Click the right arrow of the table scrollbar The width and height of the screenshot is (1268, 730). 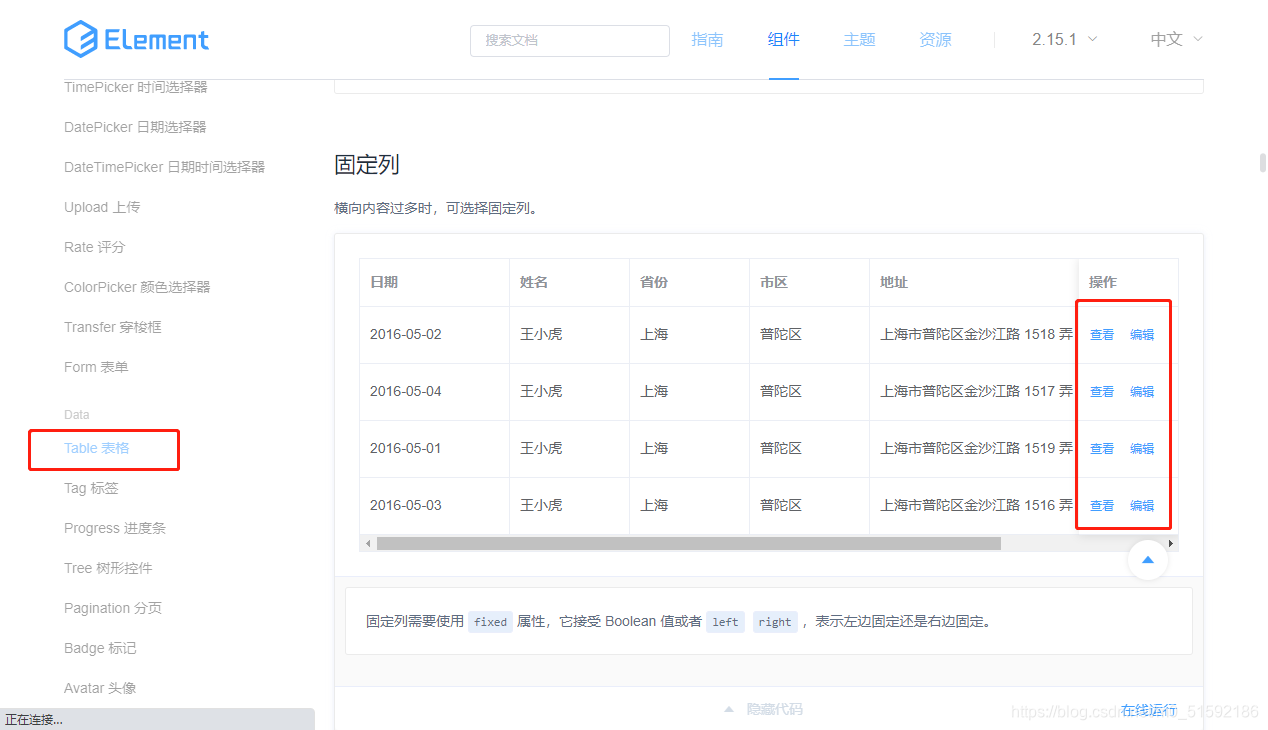[x=1170, y=543]
